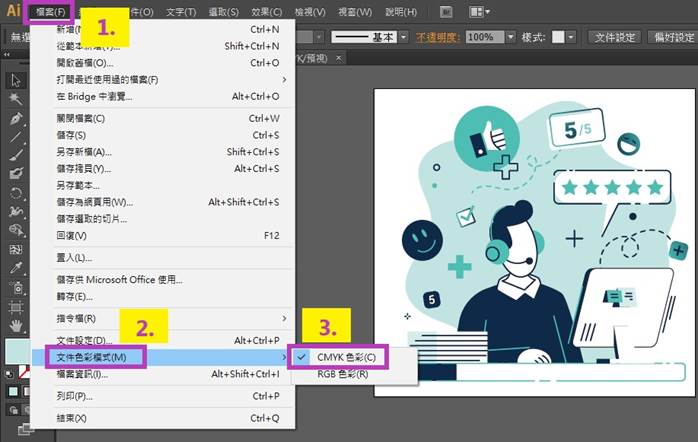The height and width of the screenshot is (442, 698).
Task: Open the 效果(C) menu
Action: click(x=266, y=12)
